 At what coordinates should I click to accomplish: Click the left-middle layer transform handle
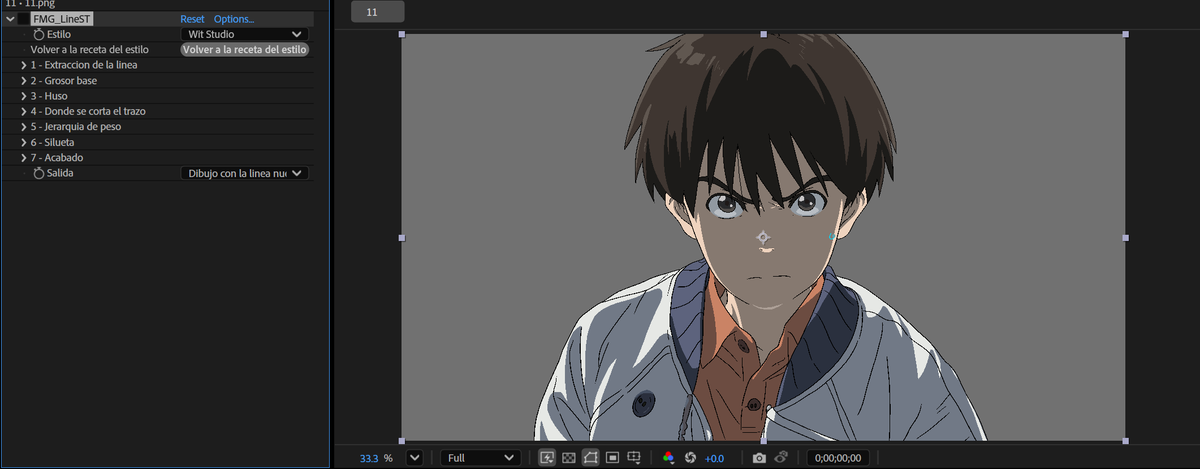402,238
